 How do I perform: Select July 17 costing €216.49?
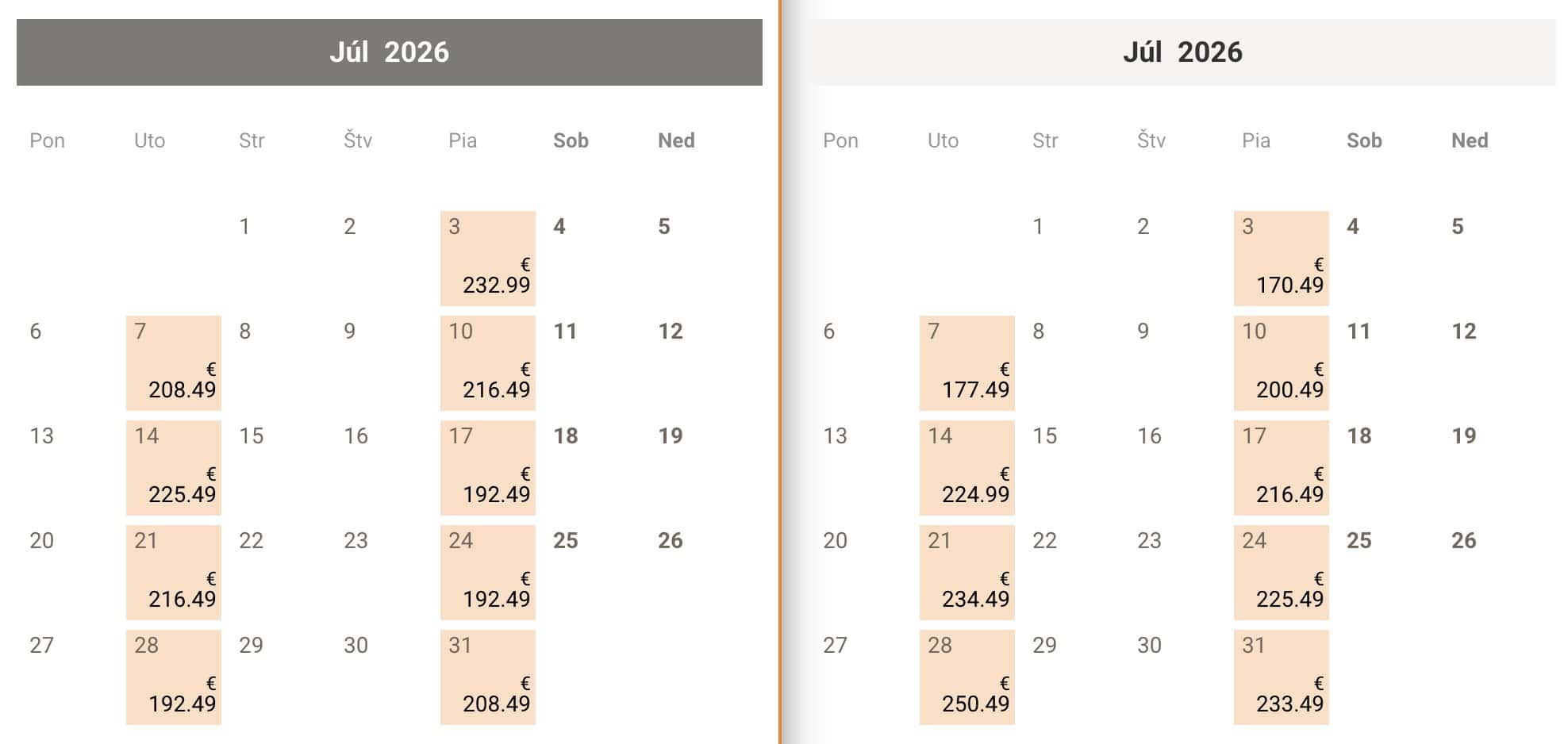coord(1281,468)
